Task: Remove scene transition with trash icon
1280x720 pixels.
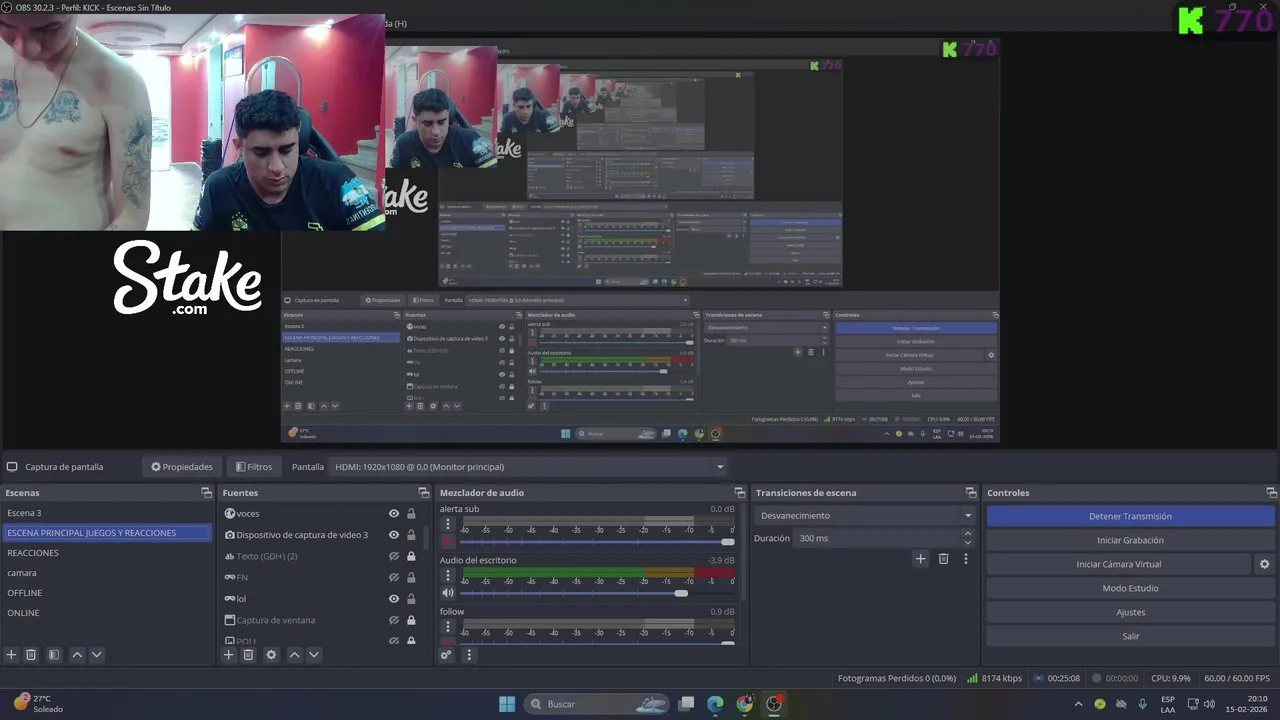Action: (x=943, y=559)
